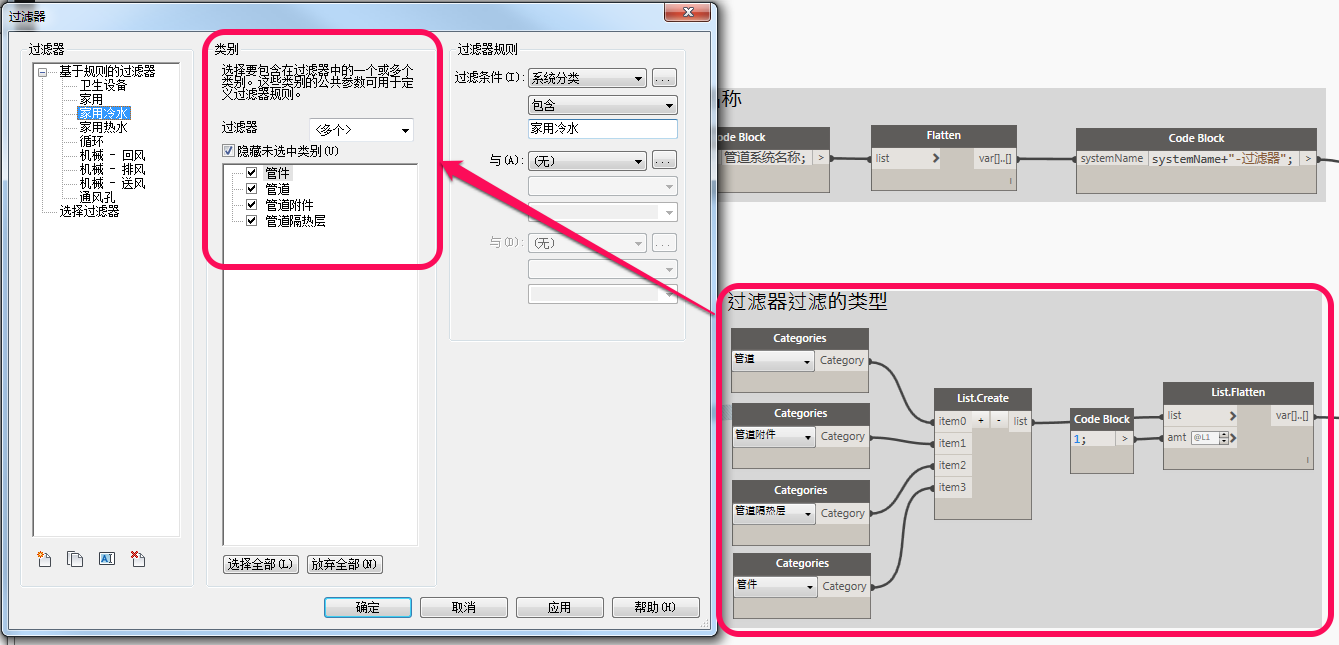This screenshot has width=1339, height=645.
Task: Select 家用冷水 filter in tree
Action: click(x=104, y=113)
